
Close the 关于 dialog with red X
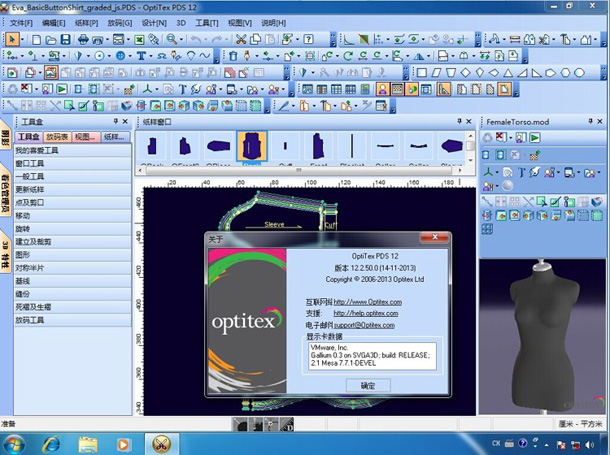pos(435,237)
